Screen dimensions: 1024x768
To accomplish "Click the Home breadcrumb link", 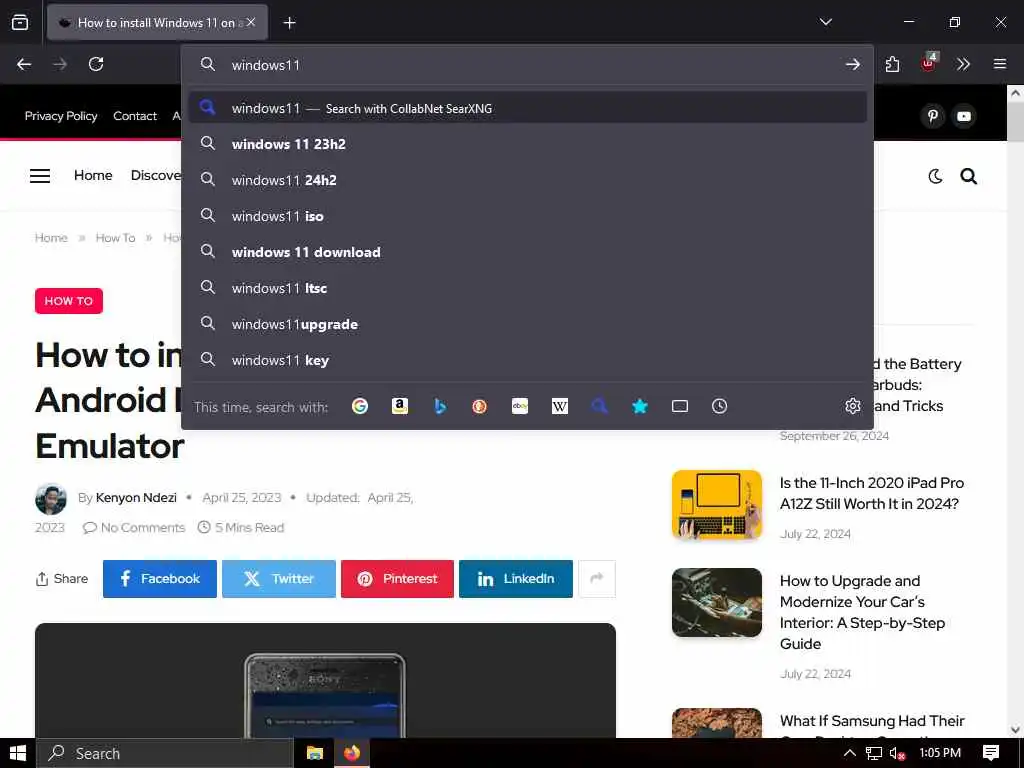I will pyautogui.click(x=51, y=238).
